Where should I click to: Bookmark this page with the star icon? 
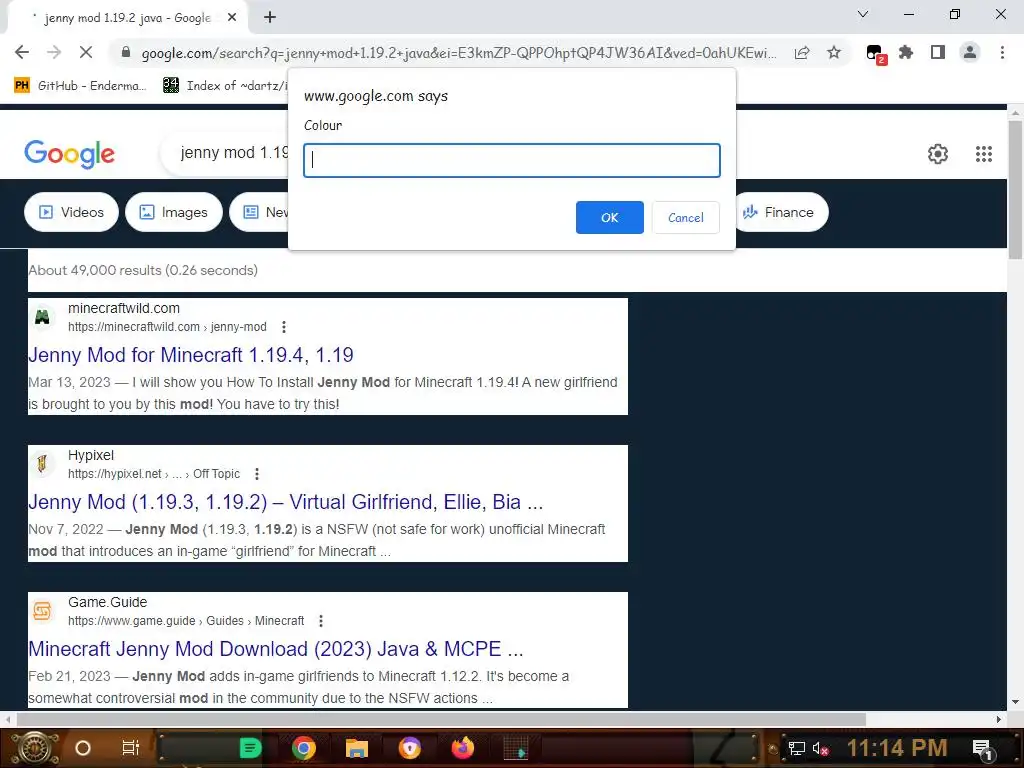[834, 52]
